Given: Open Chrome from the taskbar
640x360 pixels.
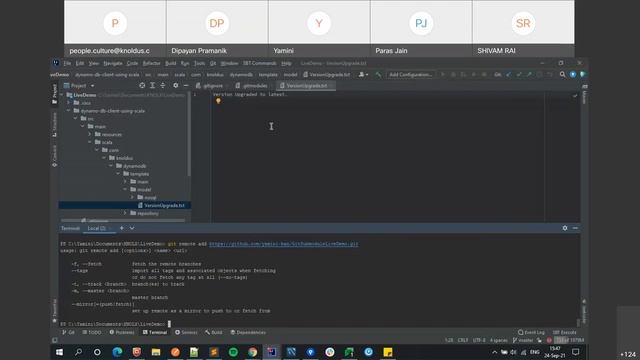Looking at the screenshot, I should pos(252,352).
